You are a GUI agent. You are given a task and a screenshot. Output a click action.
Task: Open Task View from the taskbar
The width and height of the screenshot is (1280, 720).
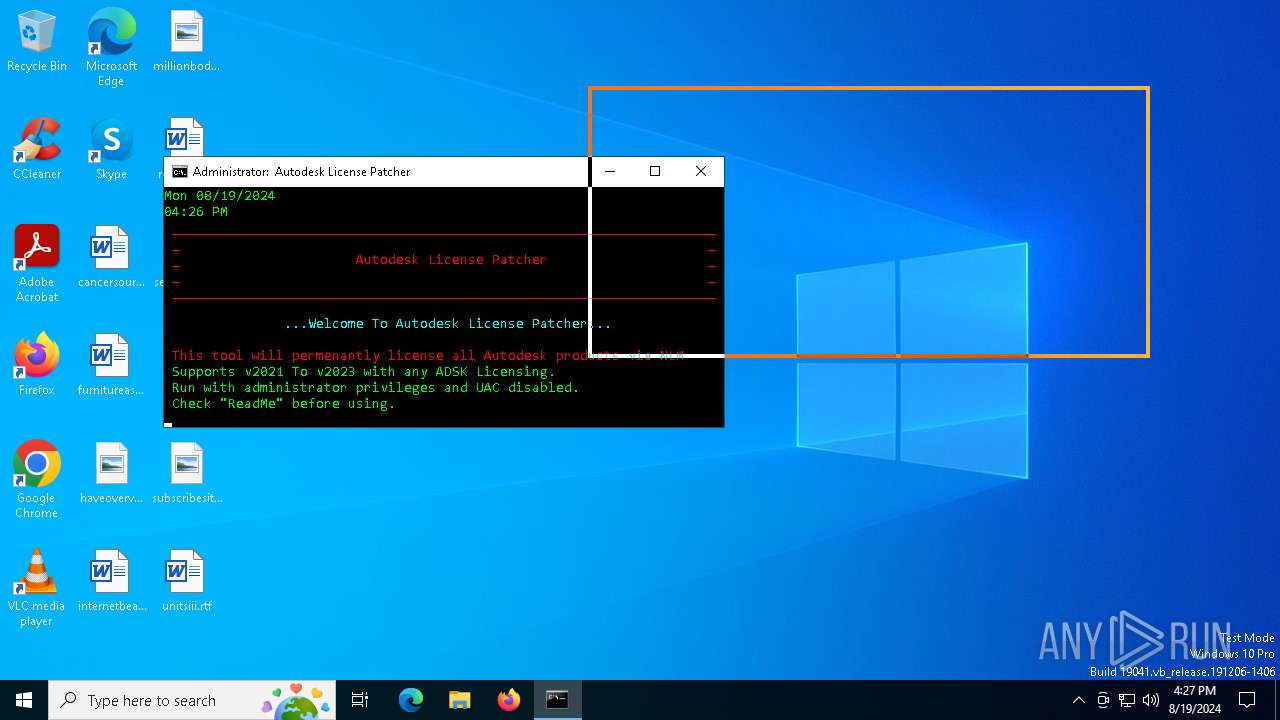coord(360,700)
